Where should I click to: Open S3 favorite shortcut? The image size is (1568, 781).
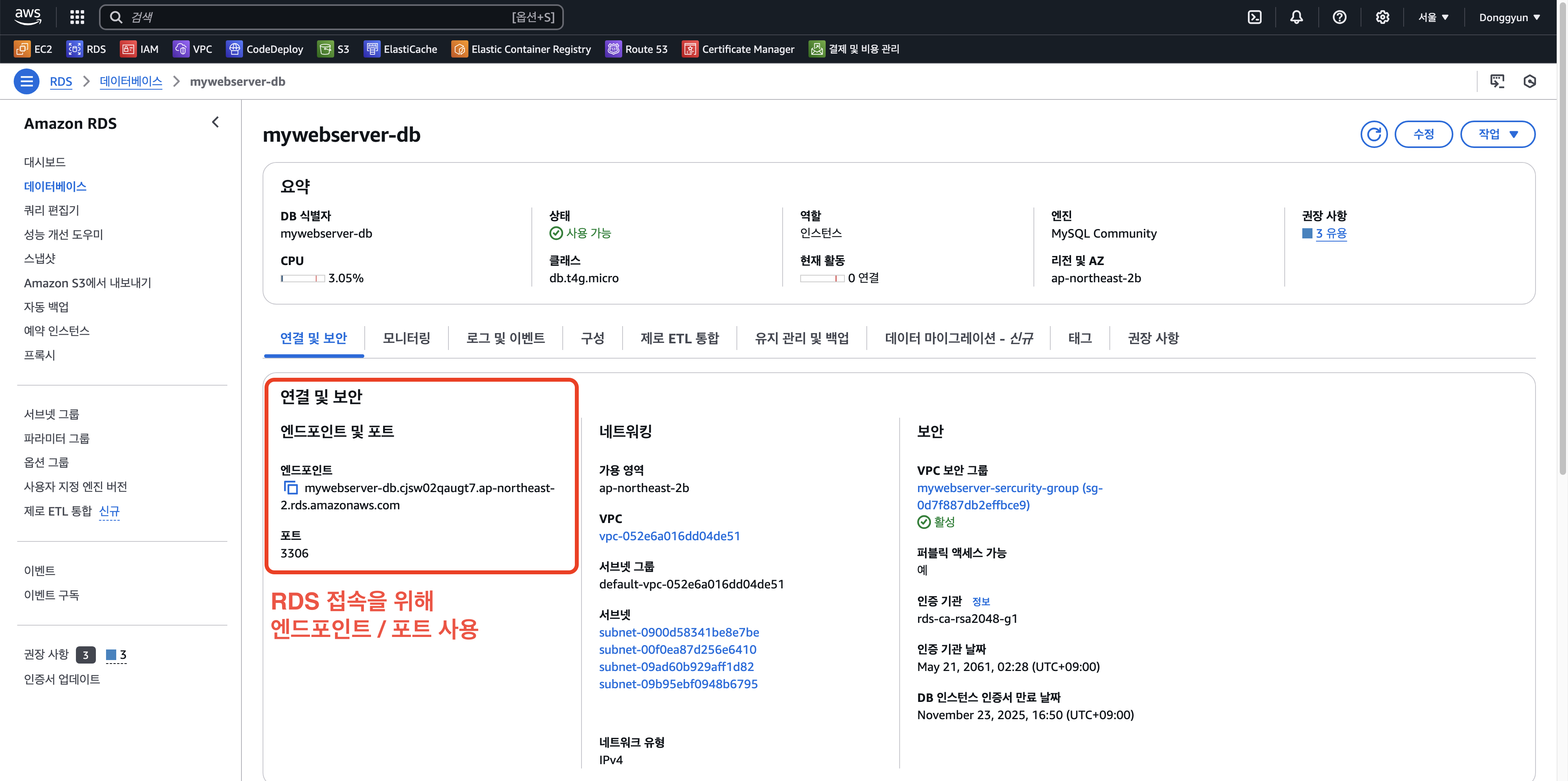tap(333, 49)
